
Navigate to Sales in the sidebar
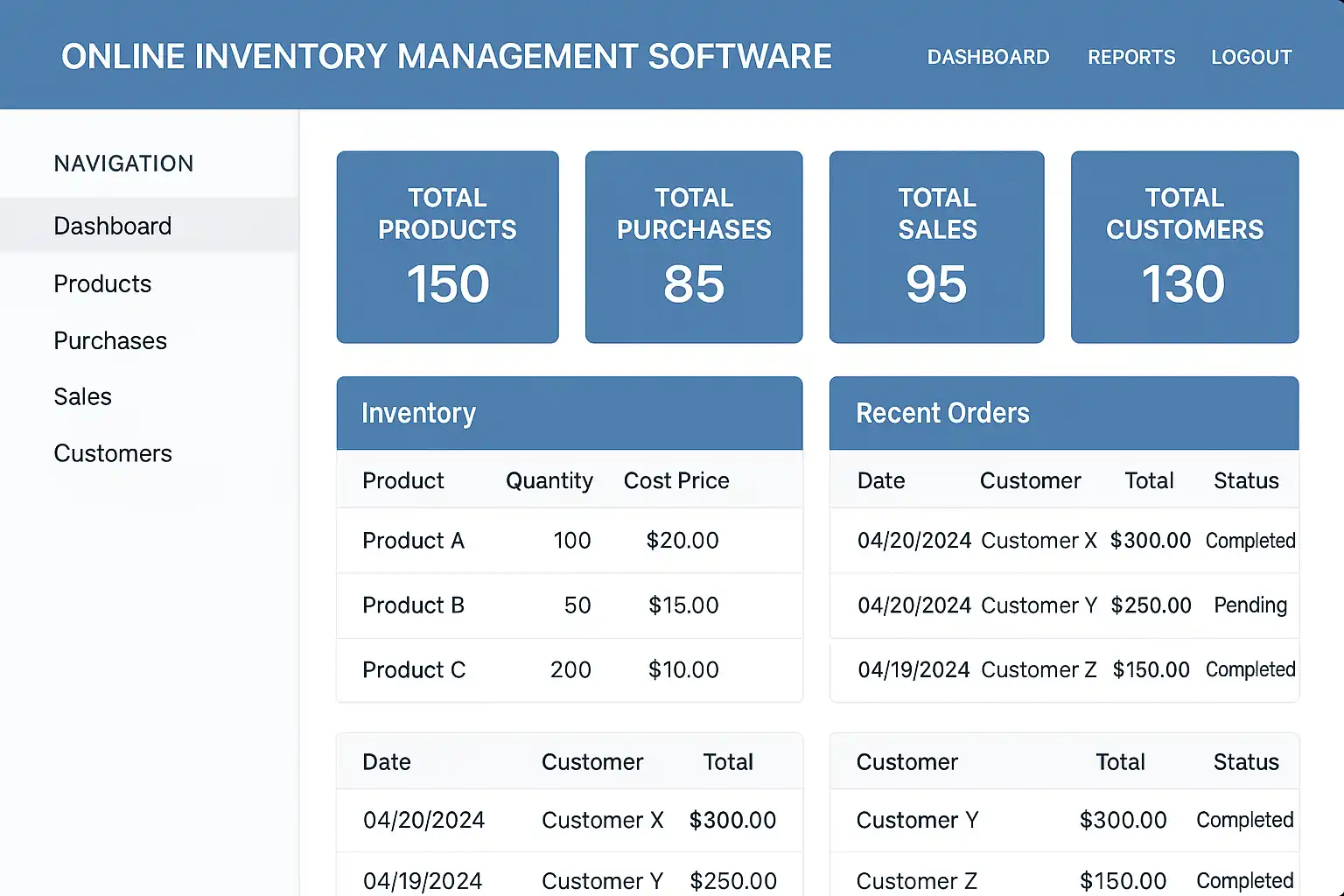83,396
